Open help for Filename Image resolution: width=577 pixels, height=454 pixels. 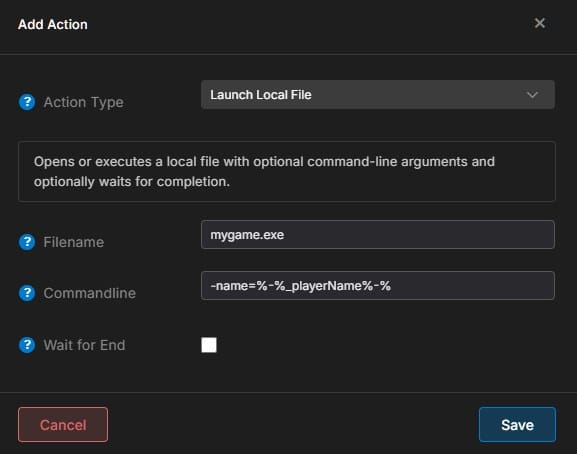point(27,242)
